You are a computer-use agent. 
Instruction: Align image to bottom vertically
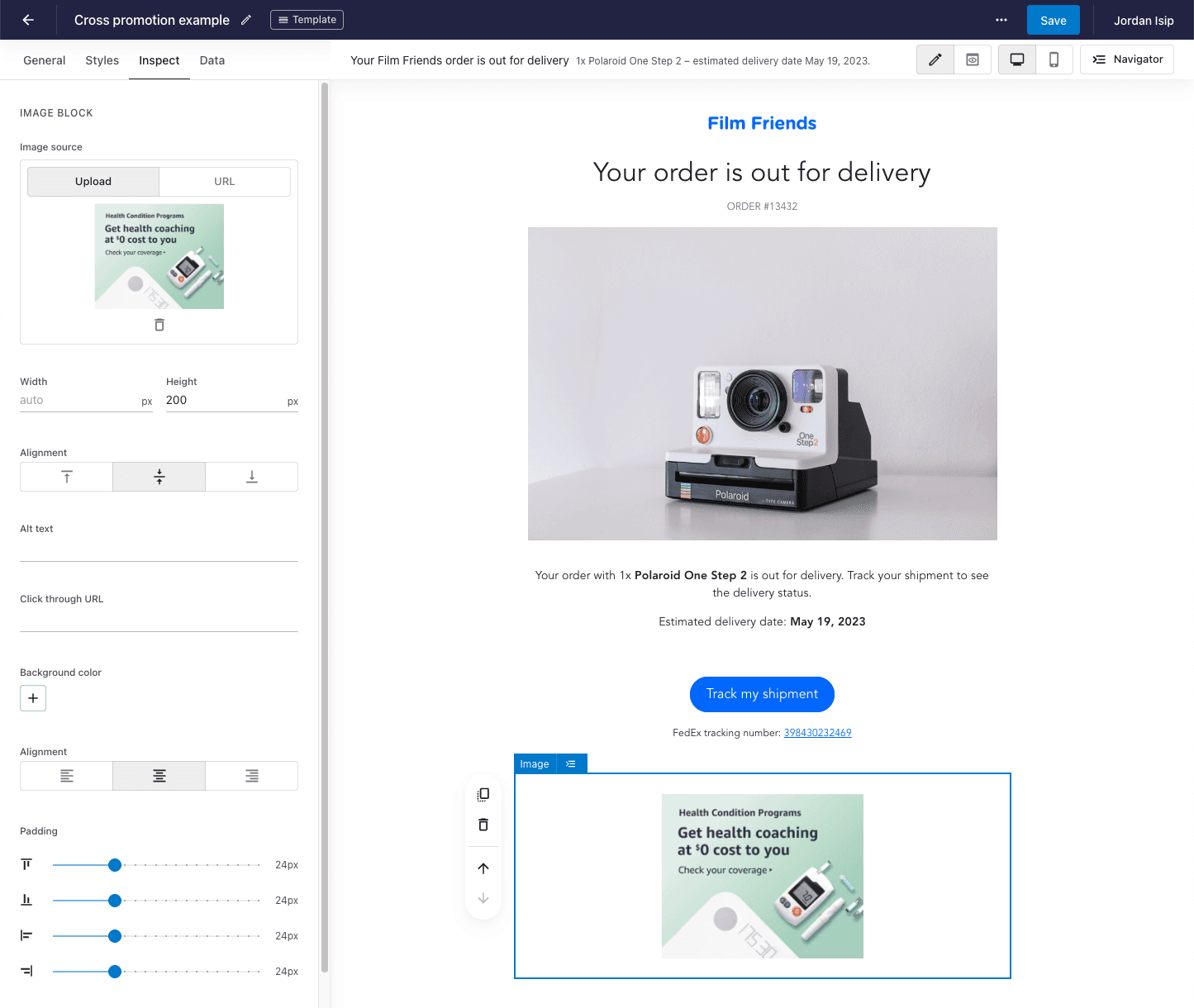pos(252,477)
